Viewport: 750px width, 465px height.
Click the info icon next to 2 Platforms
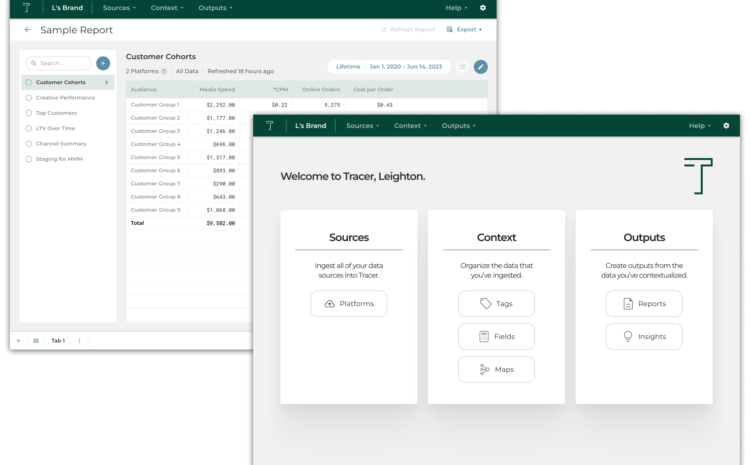click(164, 71)
